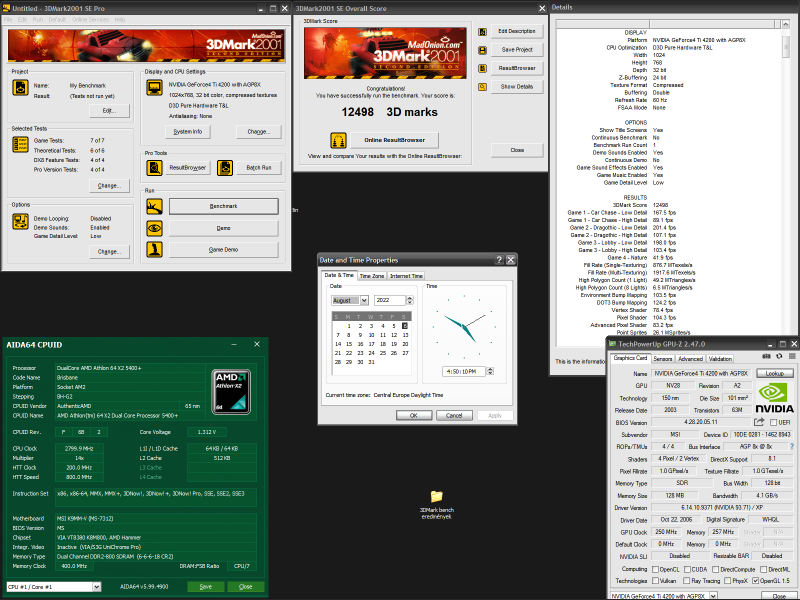Image resolution: width=800 pixels, height=600 pixels.
Task: Click the Benchmark run icon in 3DMark2001
Action: (155, 206)
